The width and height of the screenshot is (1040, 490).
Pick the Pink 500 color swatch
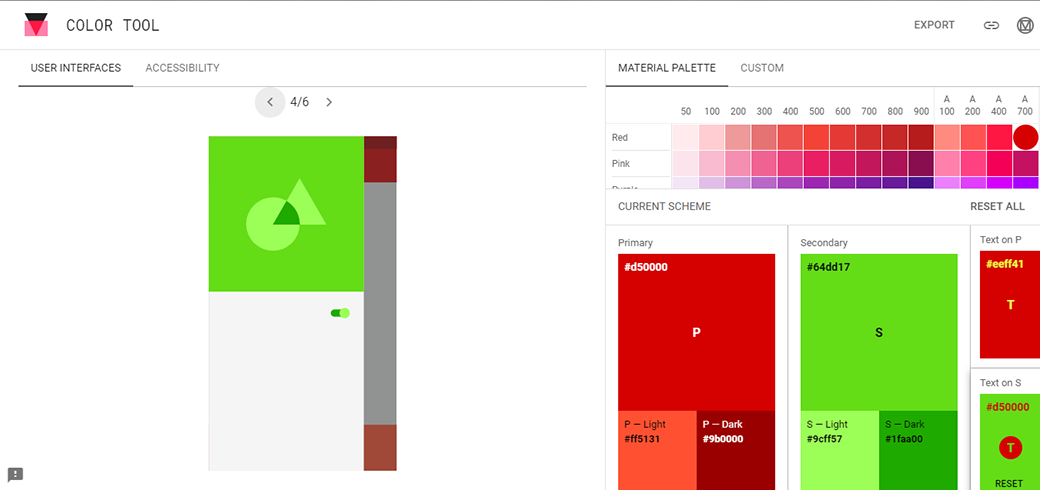[816, 163]
